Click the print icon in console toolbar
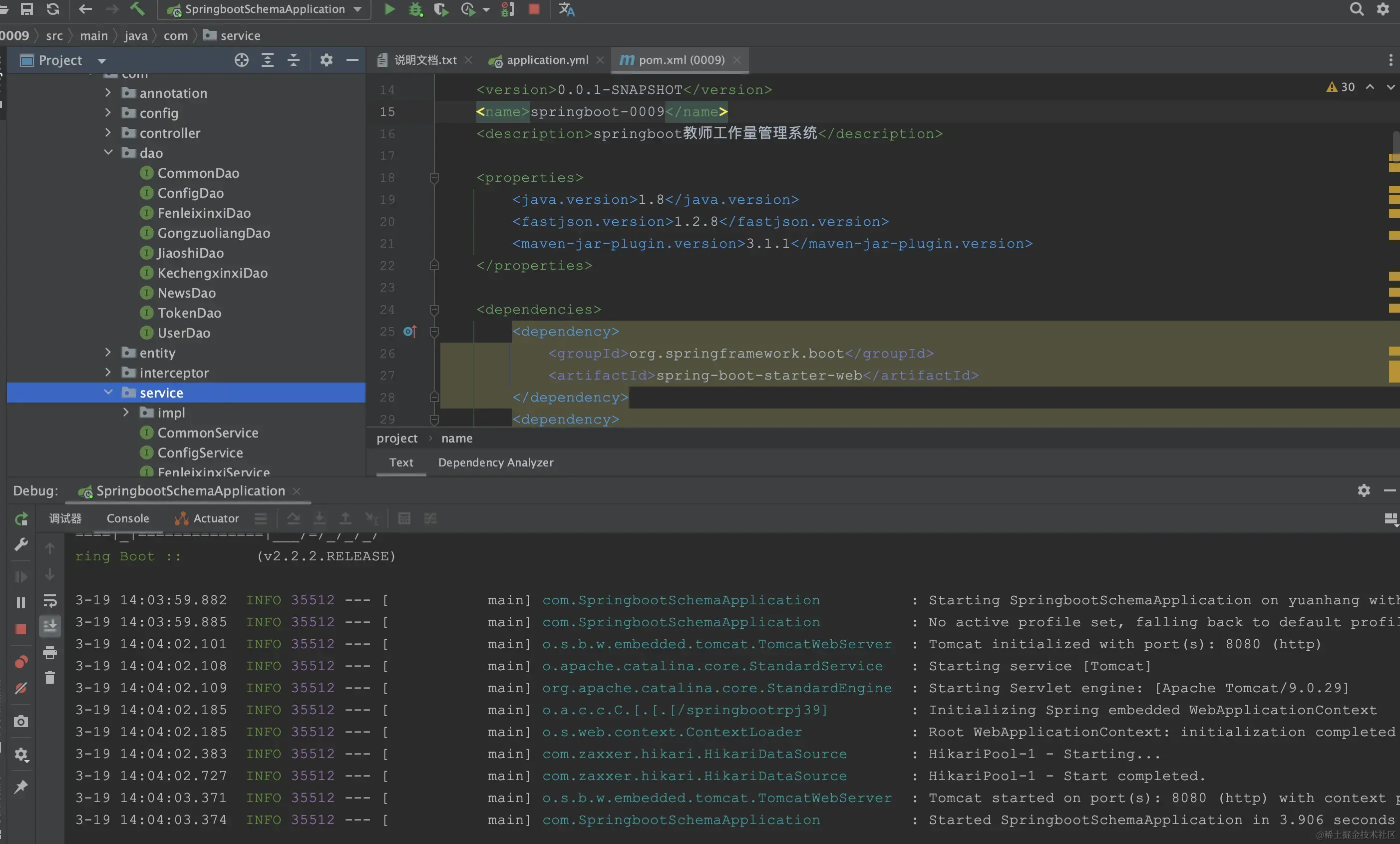 (x=50, y=652)
